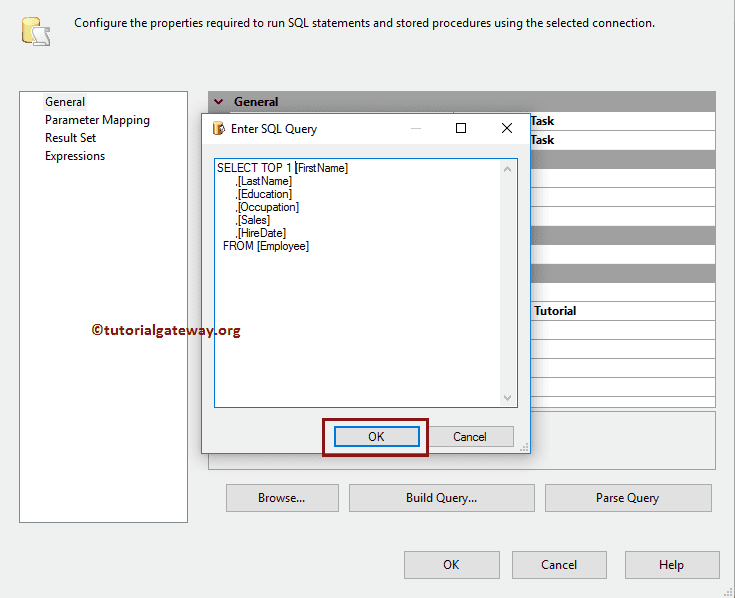This screenshot has width=735, height=598.
Task: Open the Parameter Mapping page
Action: (98, 120)
